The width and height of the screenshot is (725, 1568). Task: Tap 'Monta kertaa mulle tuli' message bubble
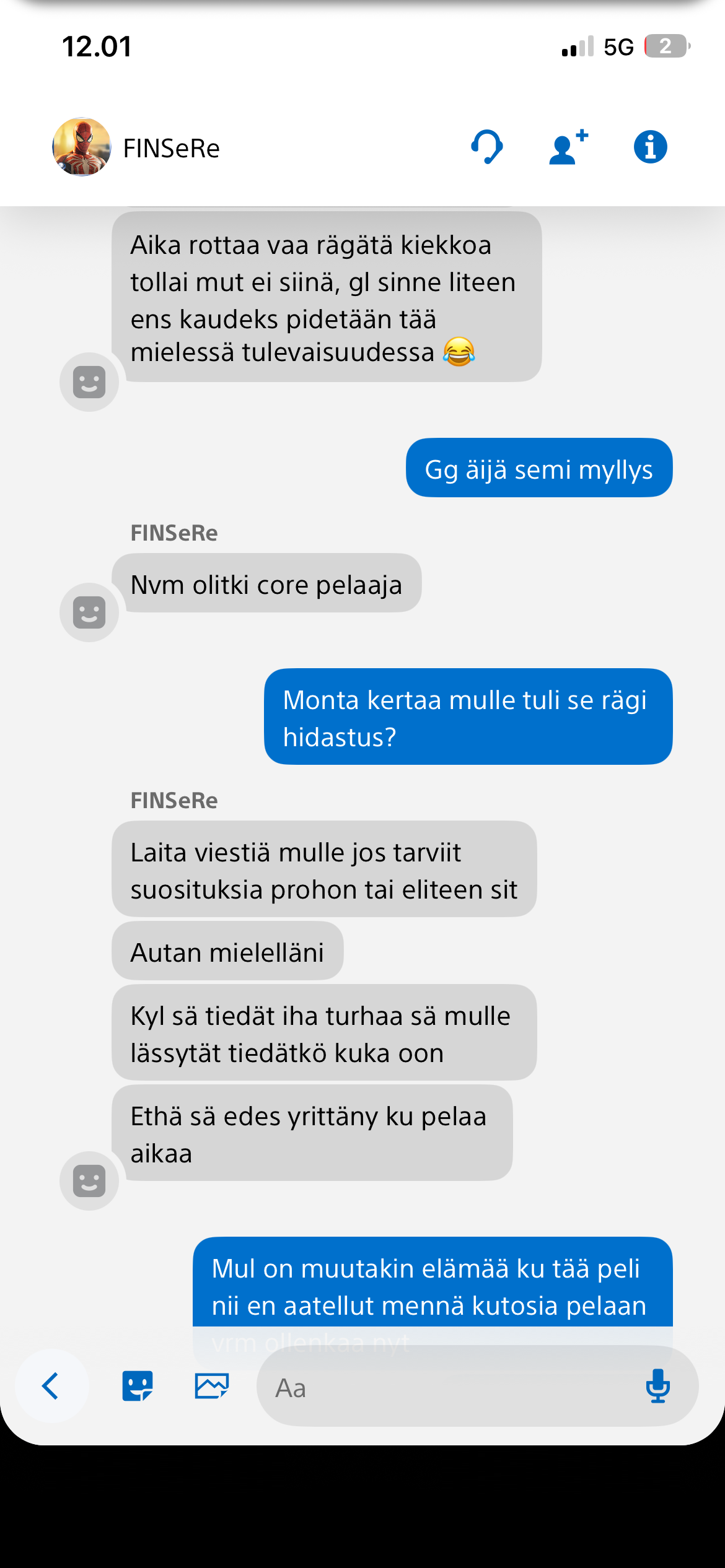pos(468,717)
